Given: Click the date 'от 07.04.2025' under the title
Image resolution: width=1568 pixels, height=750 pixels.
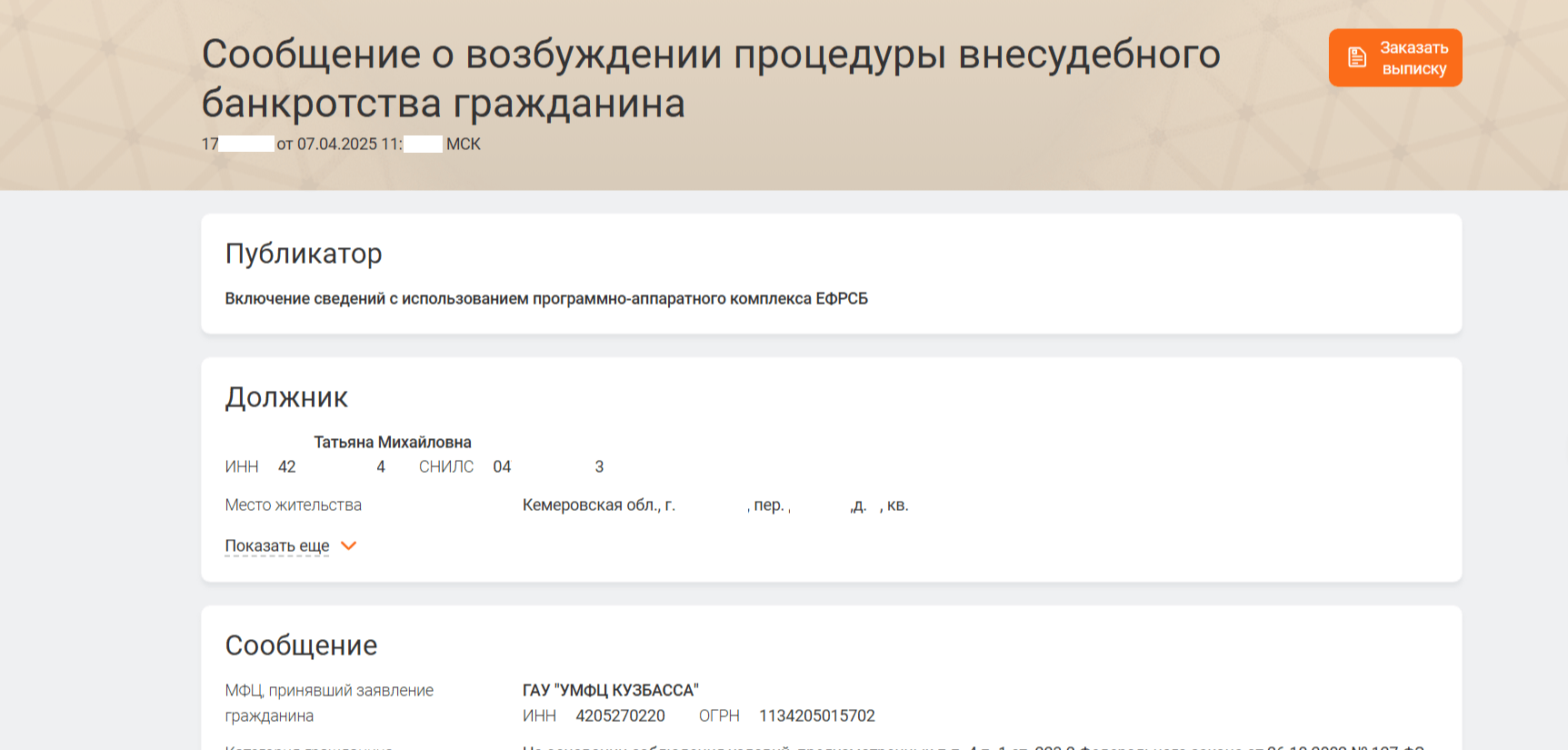Looking at the screenshot, I should coord(327,144).
